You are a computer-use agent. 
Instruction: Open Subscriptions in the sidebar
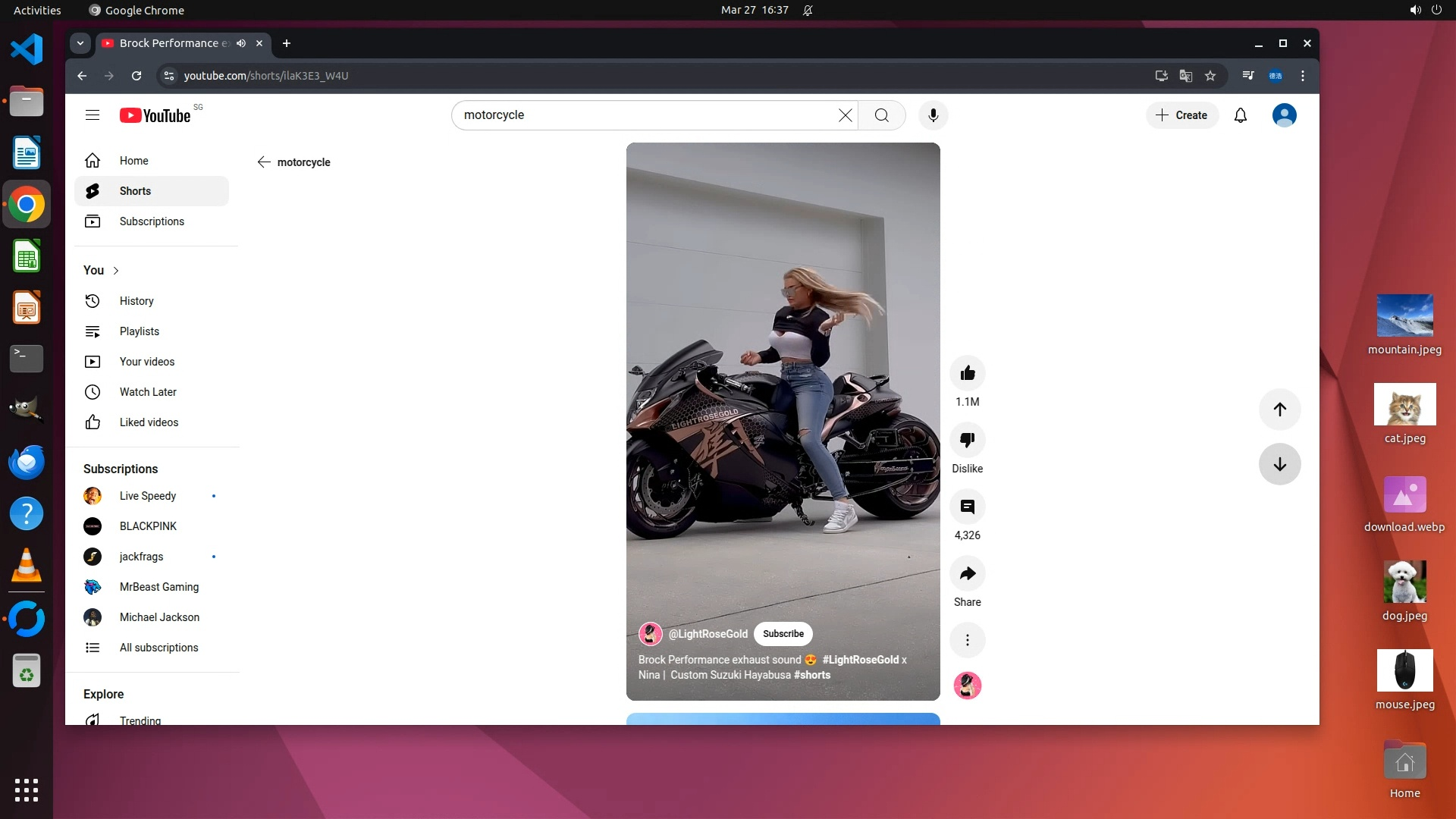coord(152,221)
